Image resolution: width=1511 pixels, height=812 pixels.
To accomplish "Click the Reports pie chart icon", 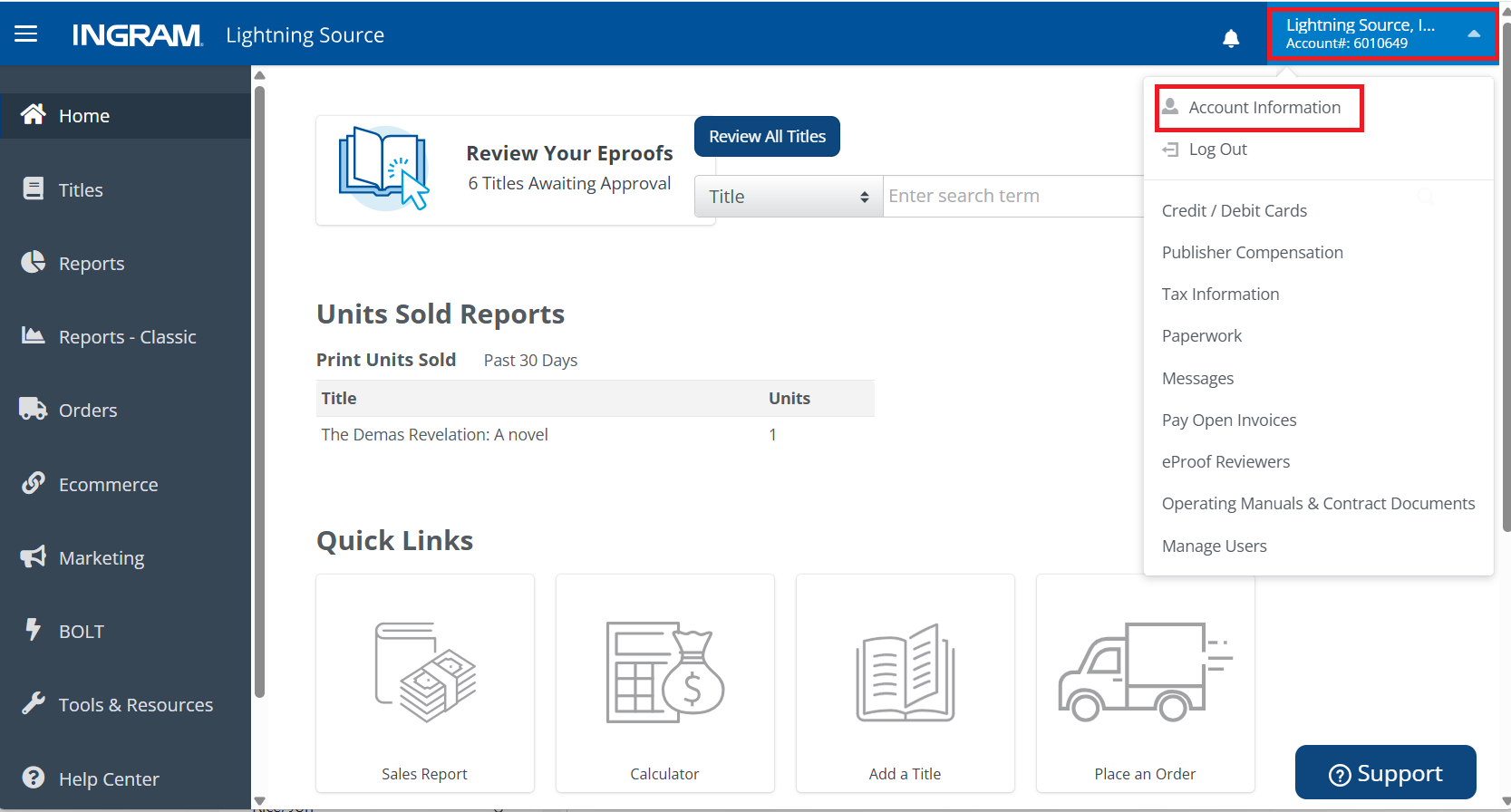I will pyautogui.click(x=34, y=262).
